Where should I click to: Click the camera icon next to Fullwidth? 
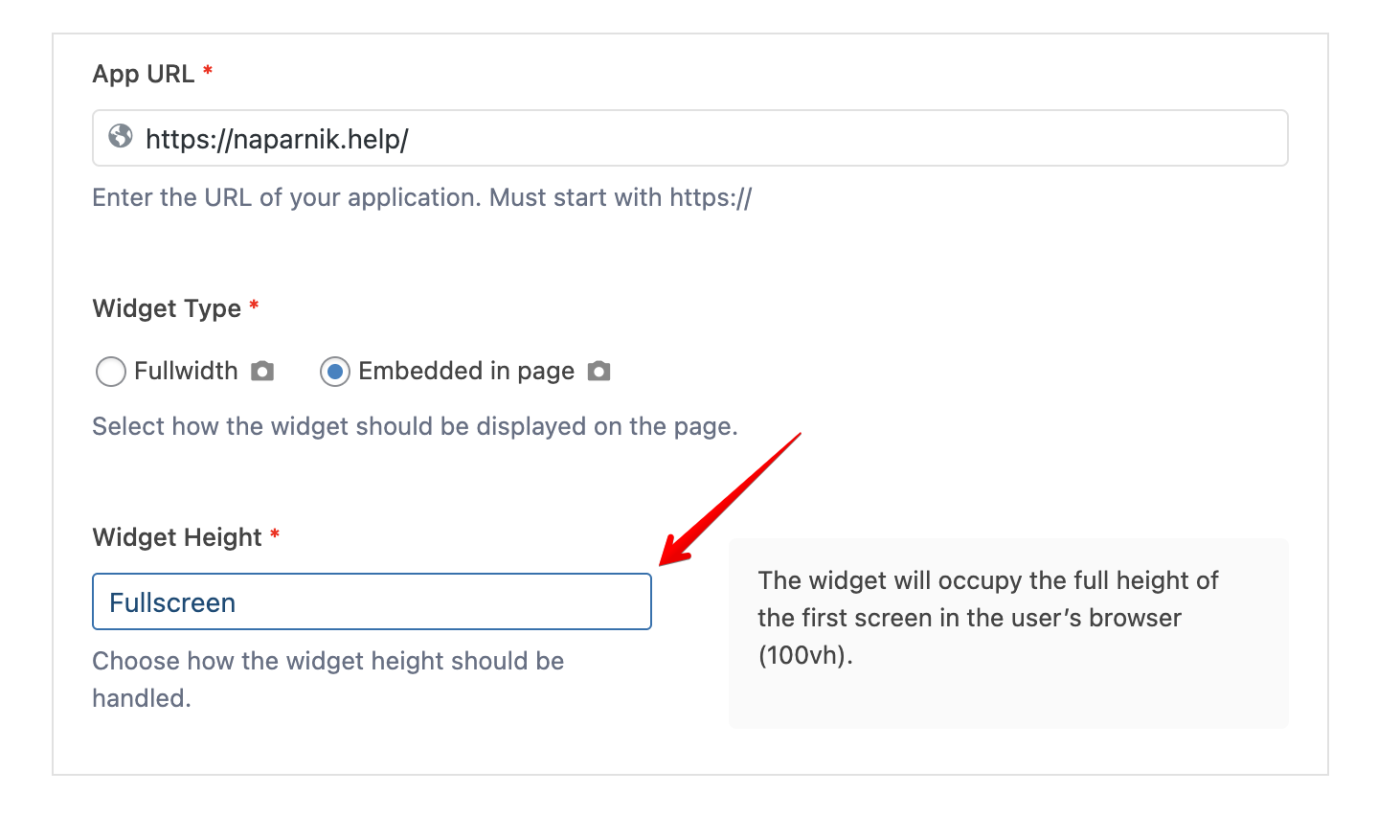[x=262, y=372]
